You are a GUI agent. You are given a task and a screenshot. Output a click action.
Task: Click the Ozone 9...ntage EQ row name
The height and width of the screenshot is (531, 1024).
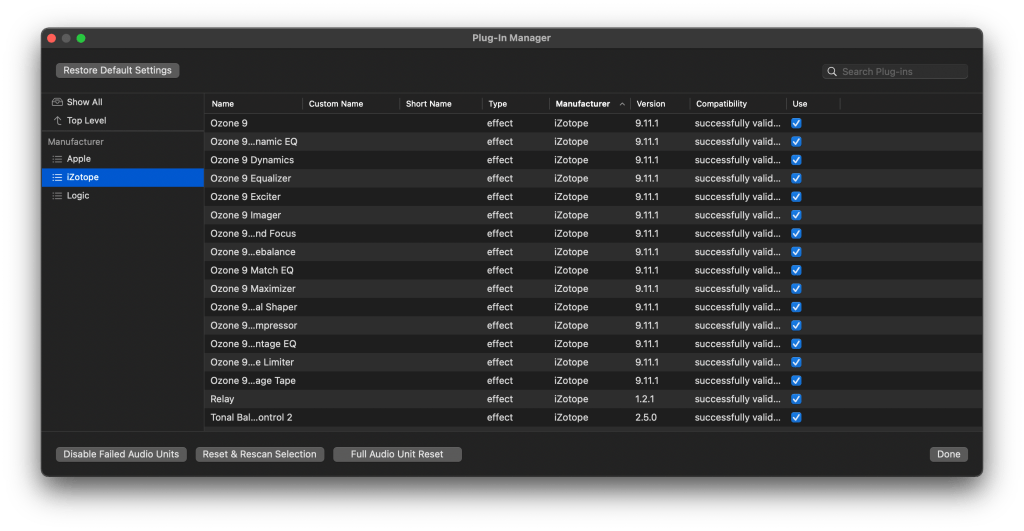coord(253,344)
